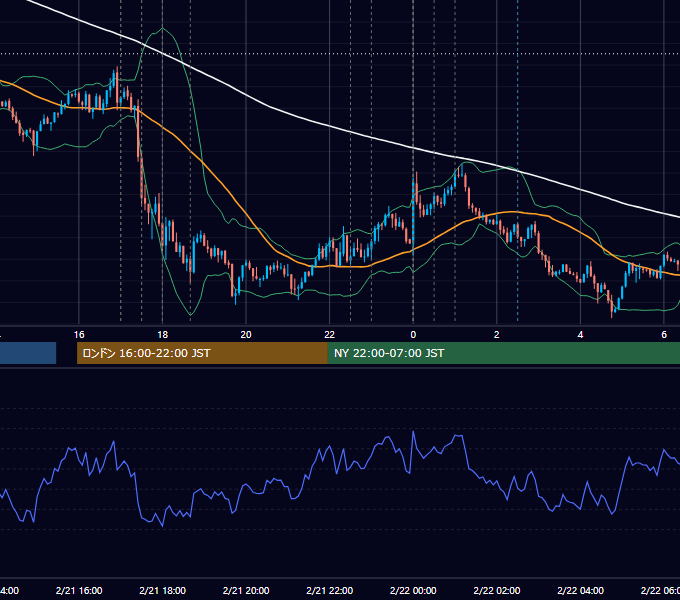Click the hour label 20 on the upper time axis
This screenshot has height=600, width=680.
pyautogui.click(x=246, y=335)
